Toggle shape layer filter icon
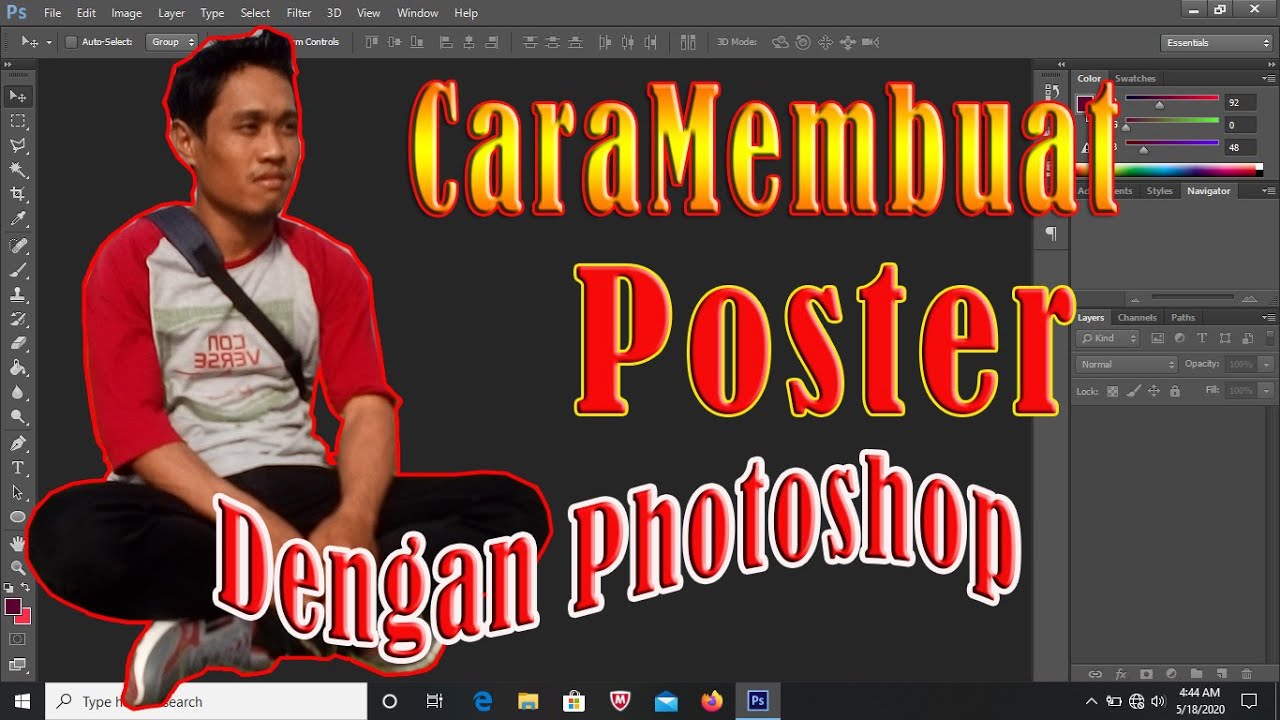The width and height of the screenshot is (1280, 720). click(x=1225, y=339)
